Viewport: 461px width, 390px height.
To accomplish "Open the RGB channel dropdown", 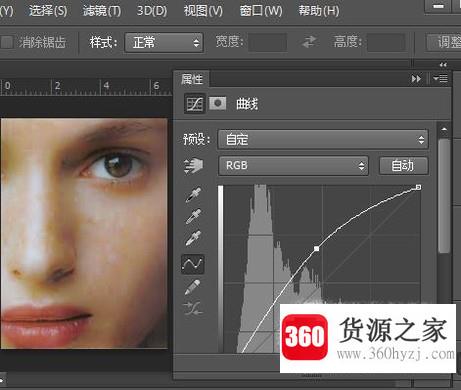I will (x=293, y=165).
